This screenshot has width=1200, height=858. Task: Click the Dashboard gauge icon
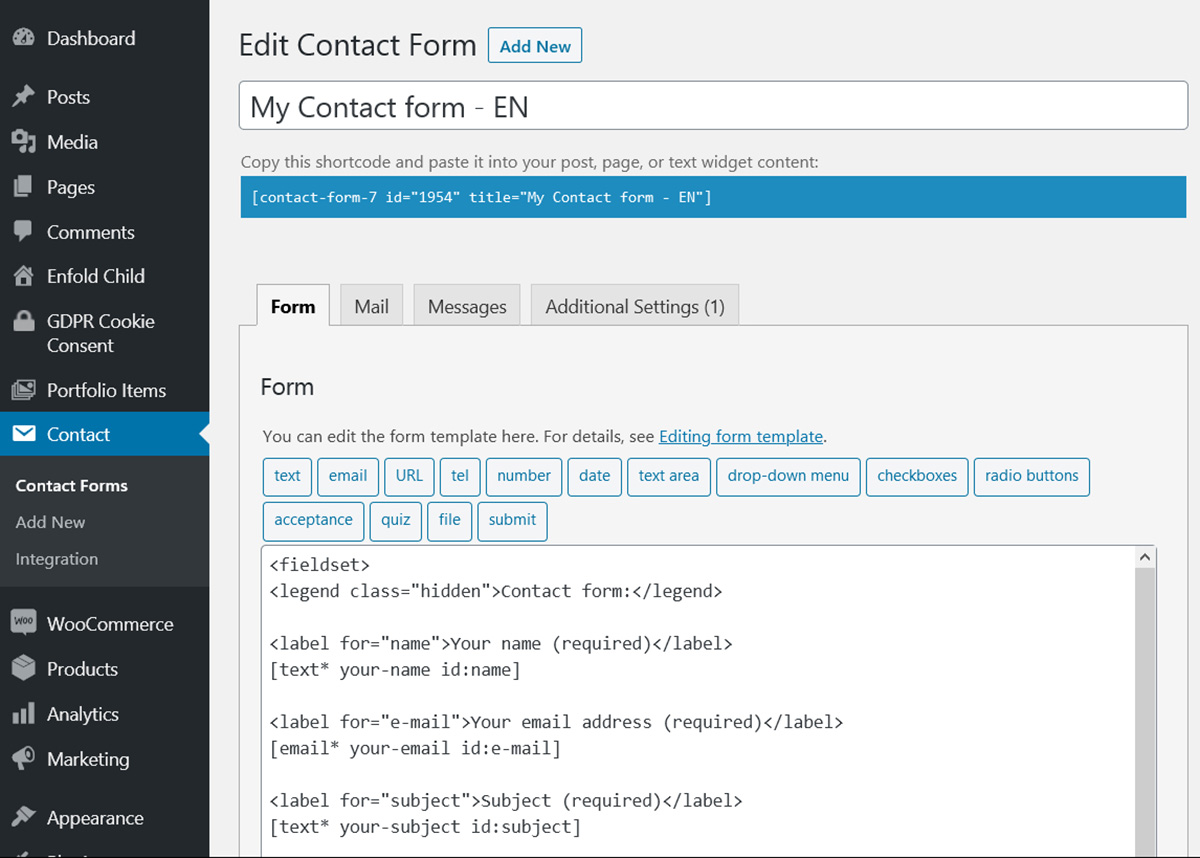[23, 38]
